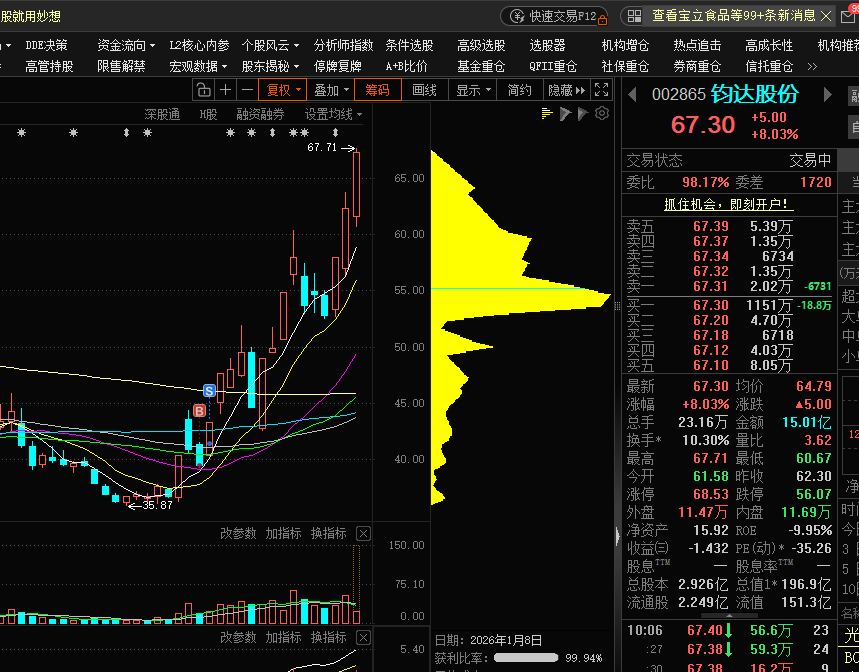Image resolution: width=859 pixels, height=672 pixels.
Task: Click 买一 bid price 67.30
Action: point(711,305)
